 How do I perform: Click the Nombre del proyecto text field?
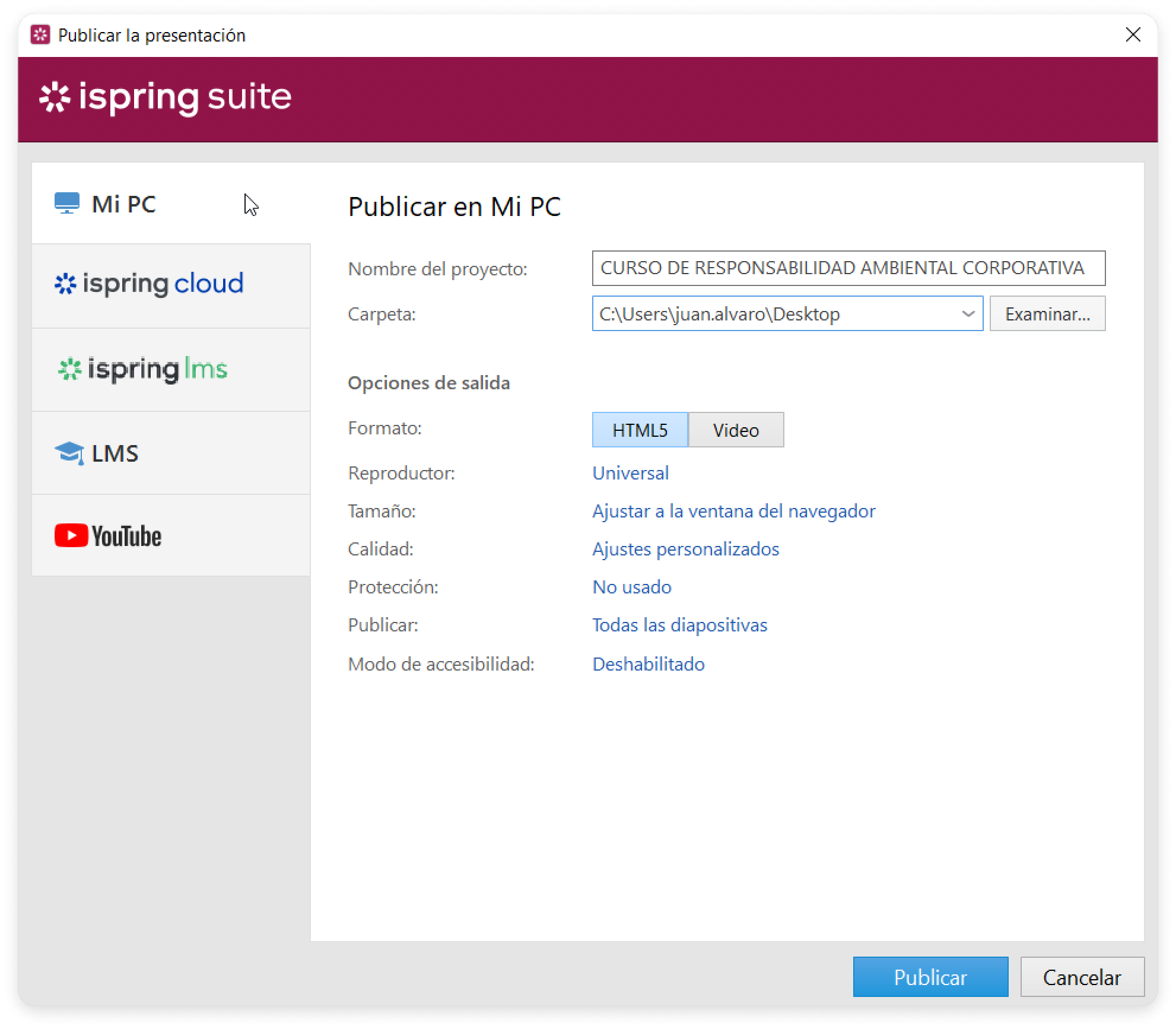tap(847, 268)
